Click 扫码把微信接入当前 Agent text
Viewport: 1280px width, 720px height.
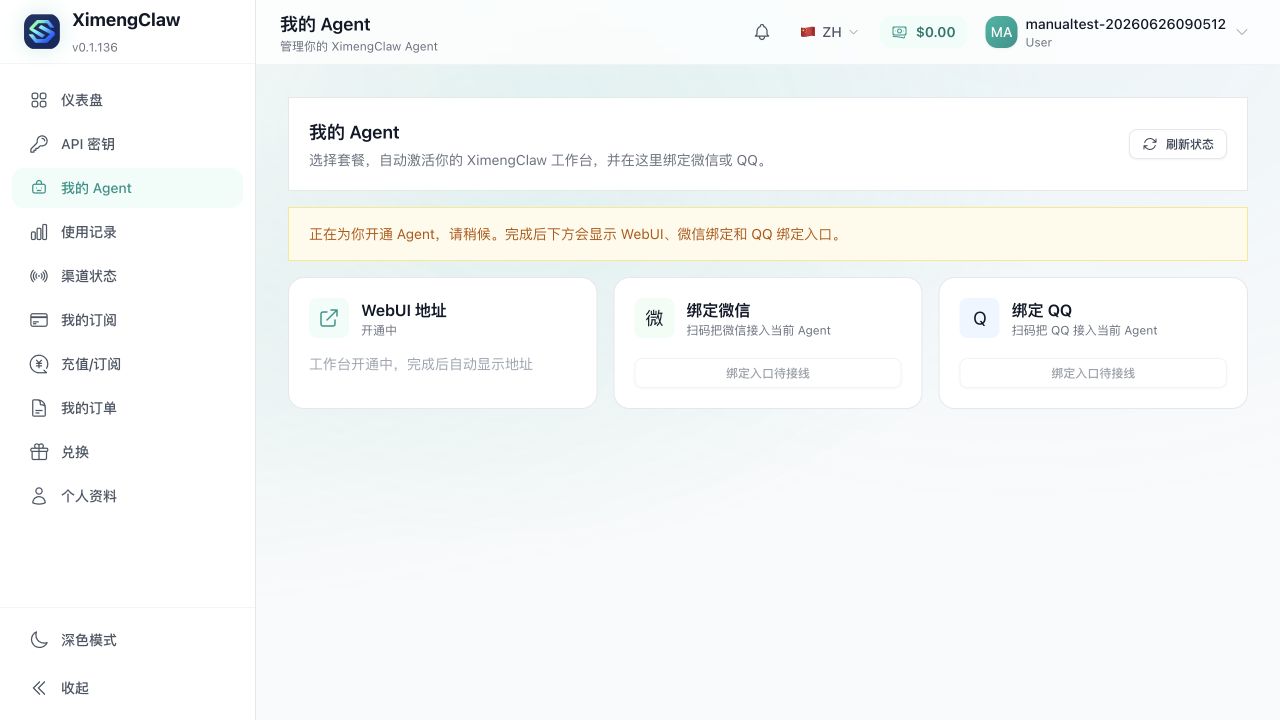[x=758, y=330]
